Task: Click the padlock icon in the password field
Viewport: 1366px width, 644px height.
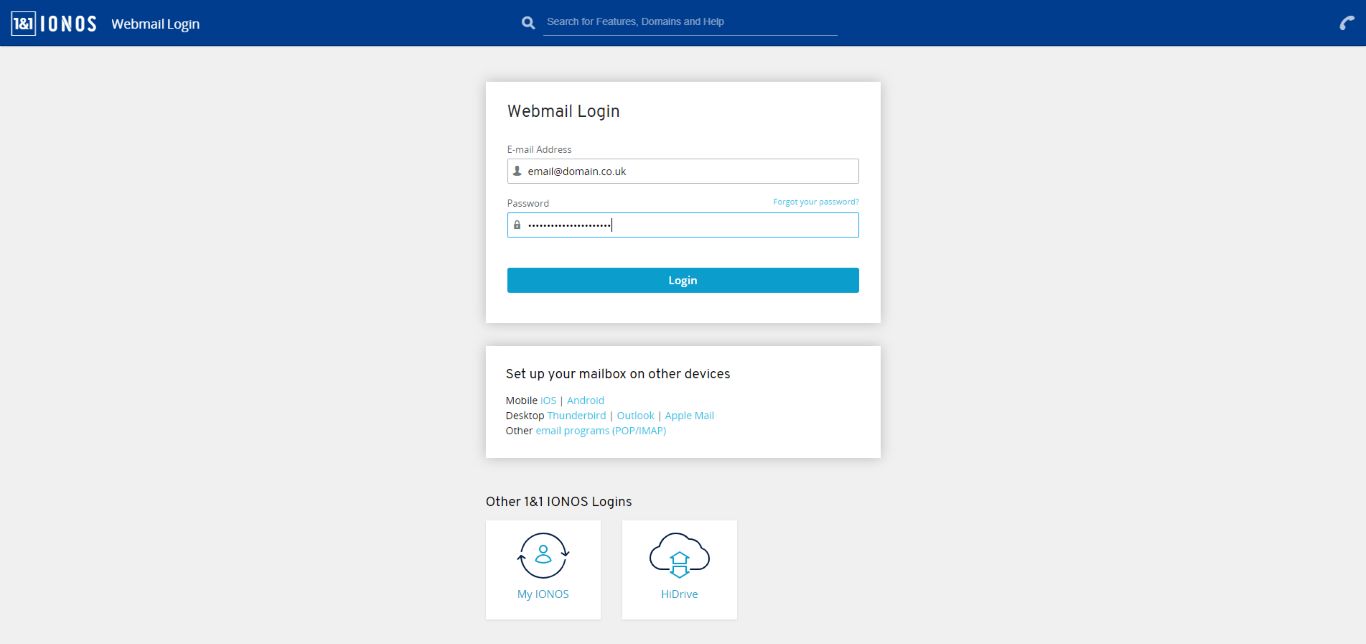Action: [518, 224]
